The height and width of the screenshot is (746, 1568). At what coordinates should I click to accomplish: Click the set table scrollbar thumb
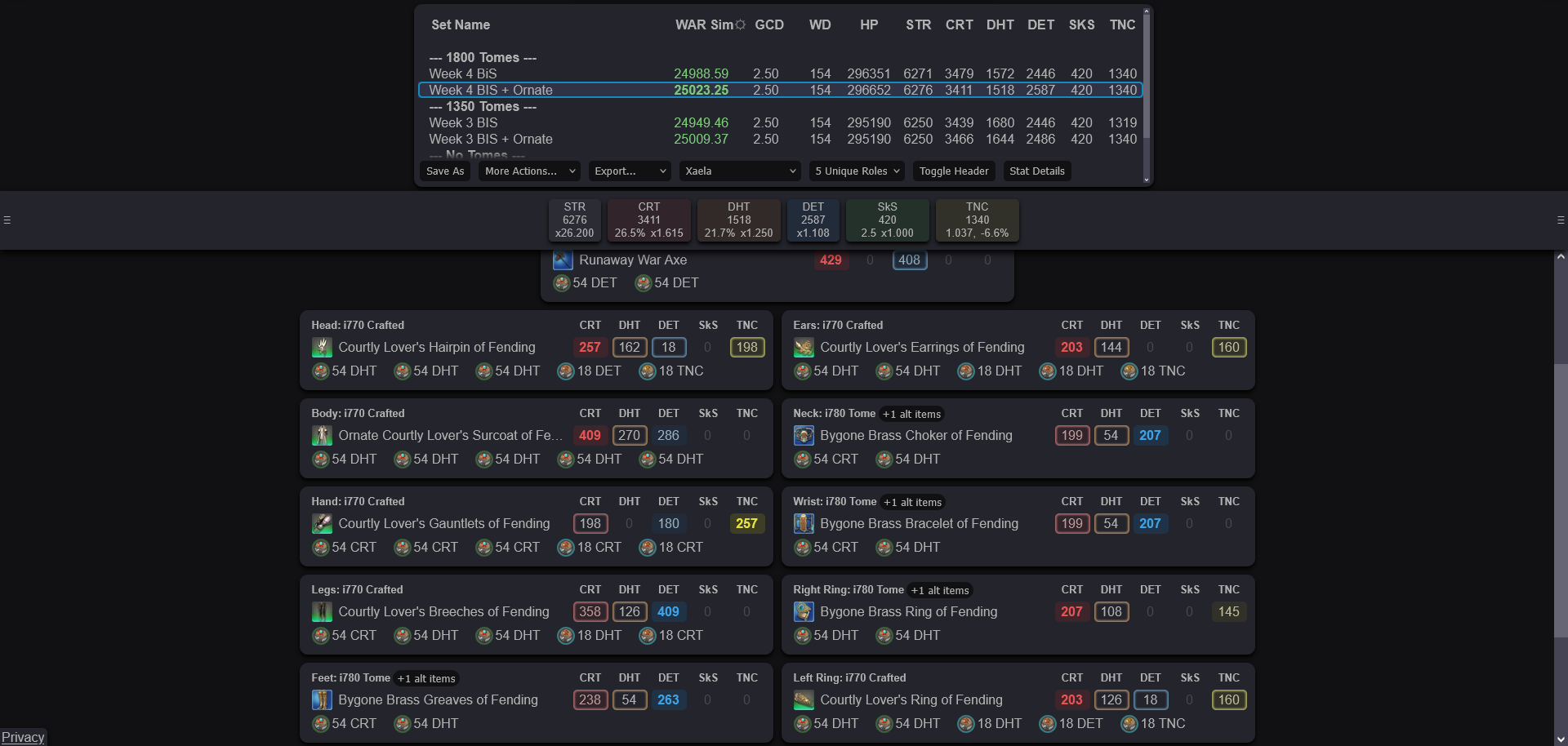pos(1147,75)
